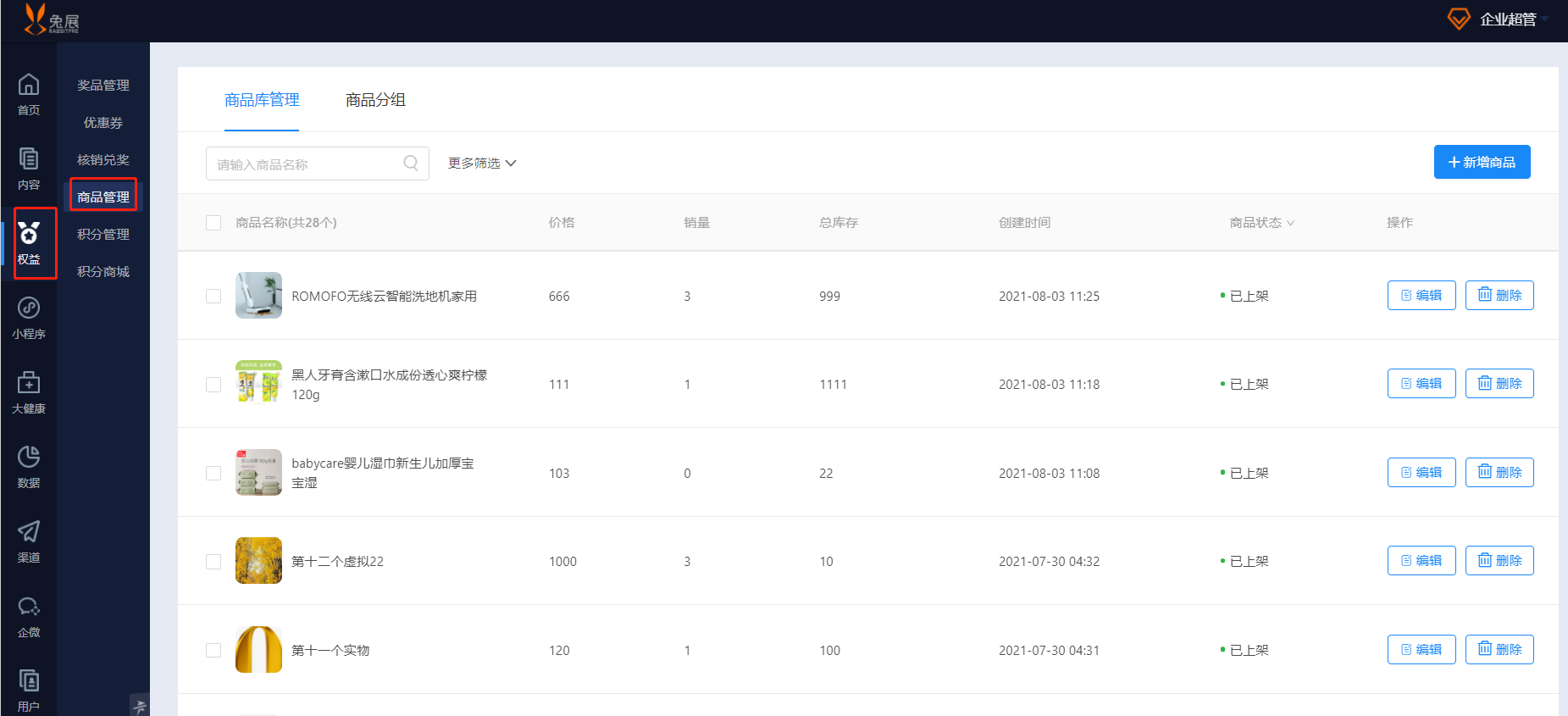Viewport: 1568px width, 716px height.
Task: Expand the 更多筛选 filter dropdown
Action: (x=482, y=163)
